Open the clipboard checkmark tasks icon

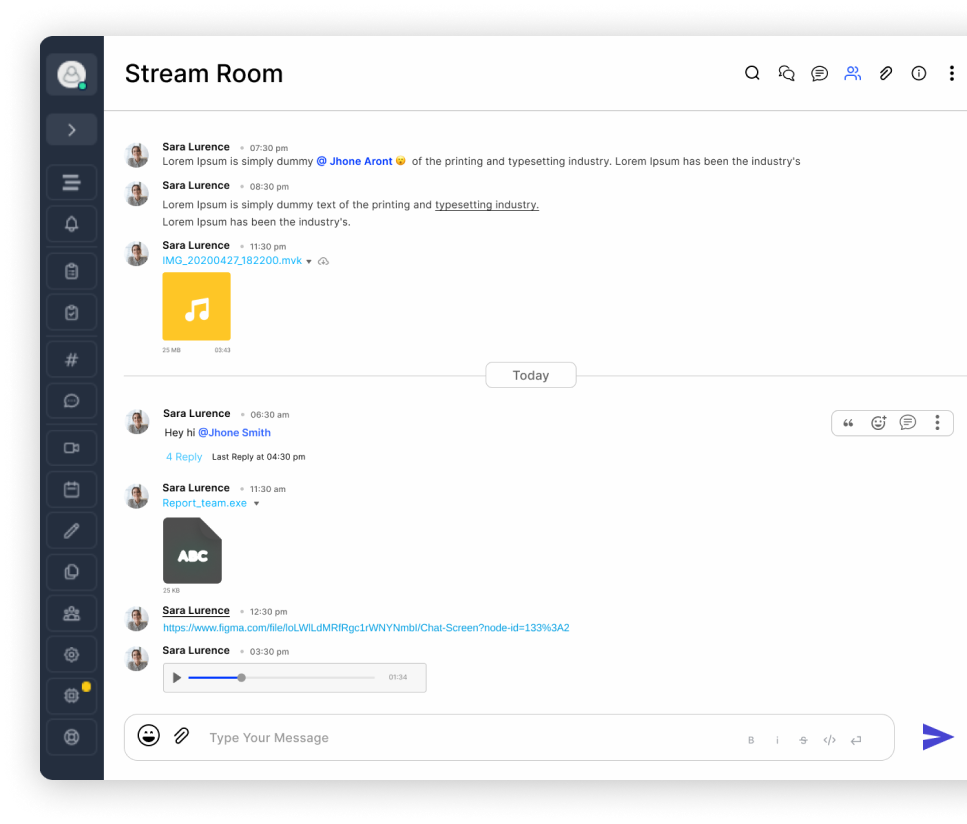coord(72,313)
